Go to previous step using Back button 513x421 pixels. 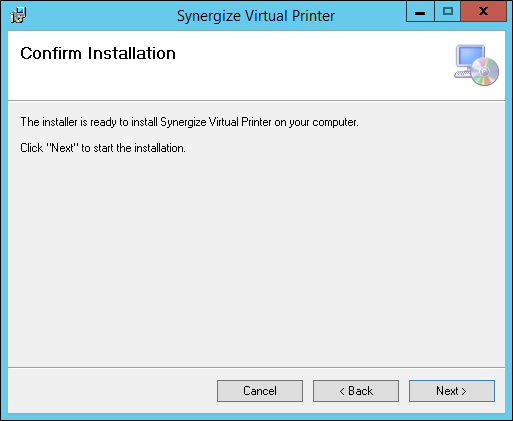[x=356, y=391]
